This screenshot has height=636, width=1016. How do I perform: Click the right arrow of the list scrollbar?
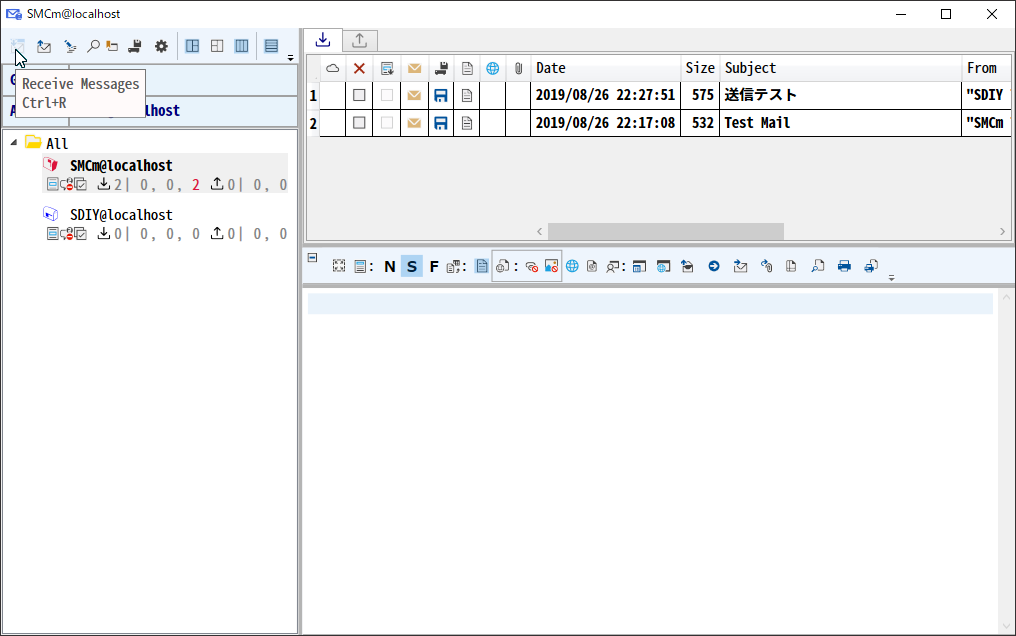click(x=1002, y=231)
